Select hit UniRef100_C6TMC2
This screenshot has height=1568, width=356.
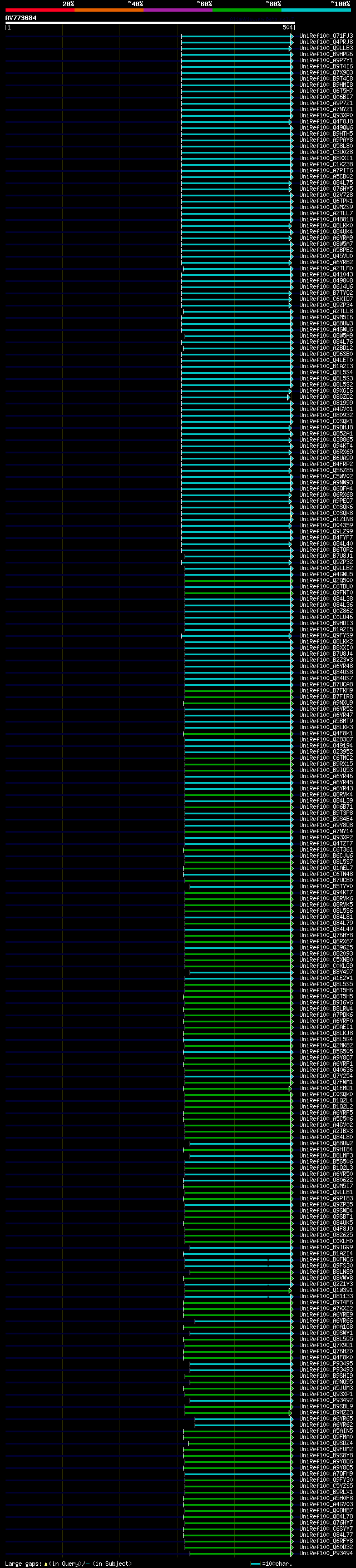click(x=325, y=758)
